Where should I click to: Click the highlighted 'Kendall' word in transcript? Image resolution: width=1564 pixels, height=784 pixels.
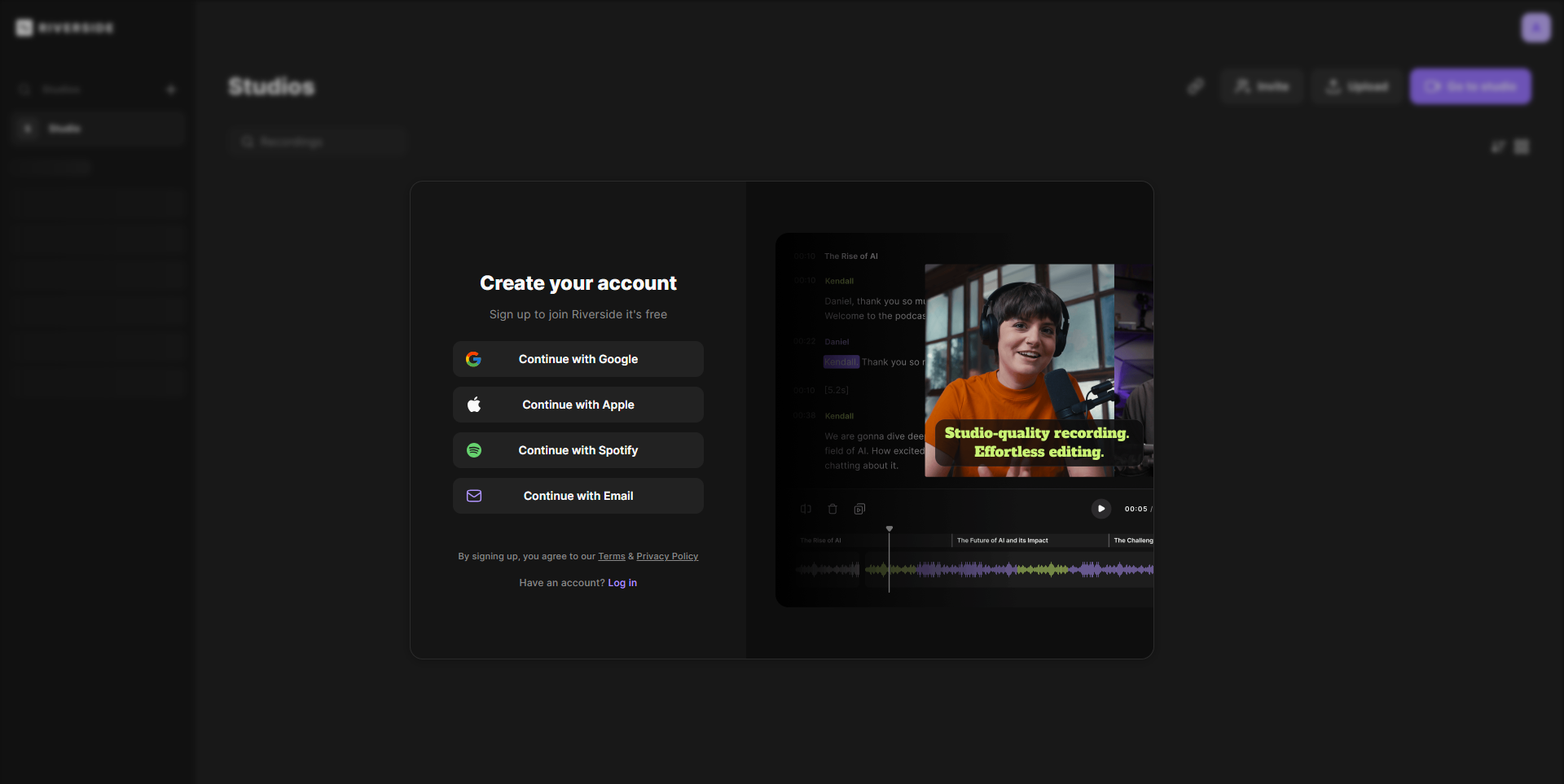pyautogui.click(x=841, y=362)
